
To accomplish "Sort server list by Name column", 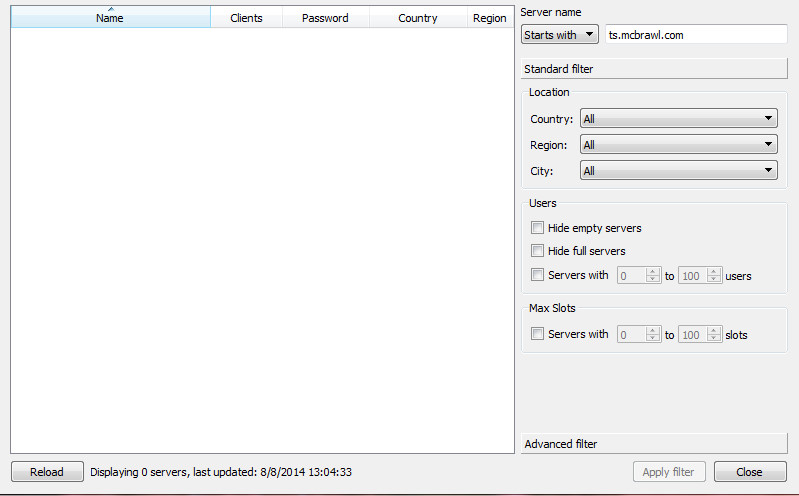I will (110, 18).
